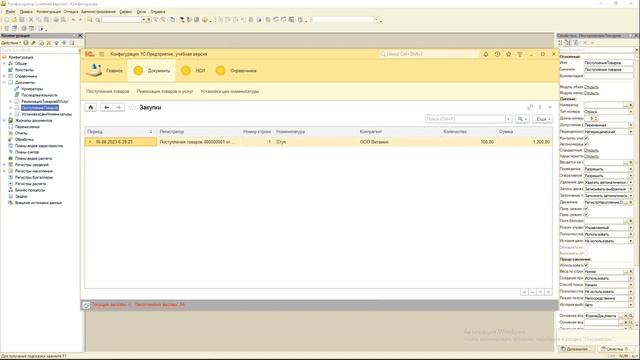The image size is (640, 360).
Task: Click first page arrow below the list
Action: [x=524, y=292]
